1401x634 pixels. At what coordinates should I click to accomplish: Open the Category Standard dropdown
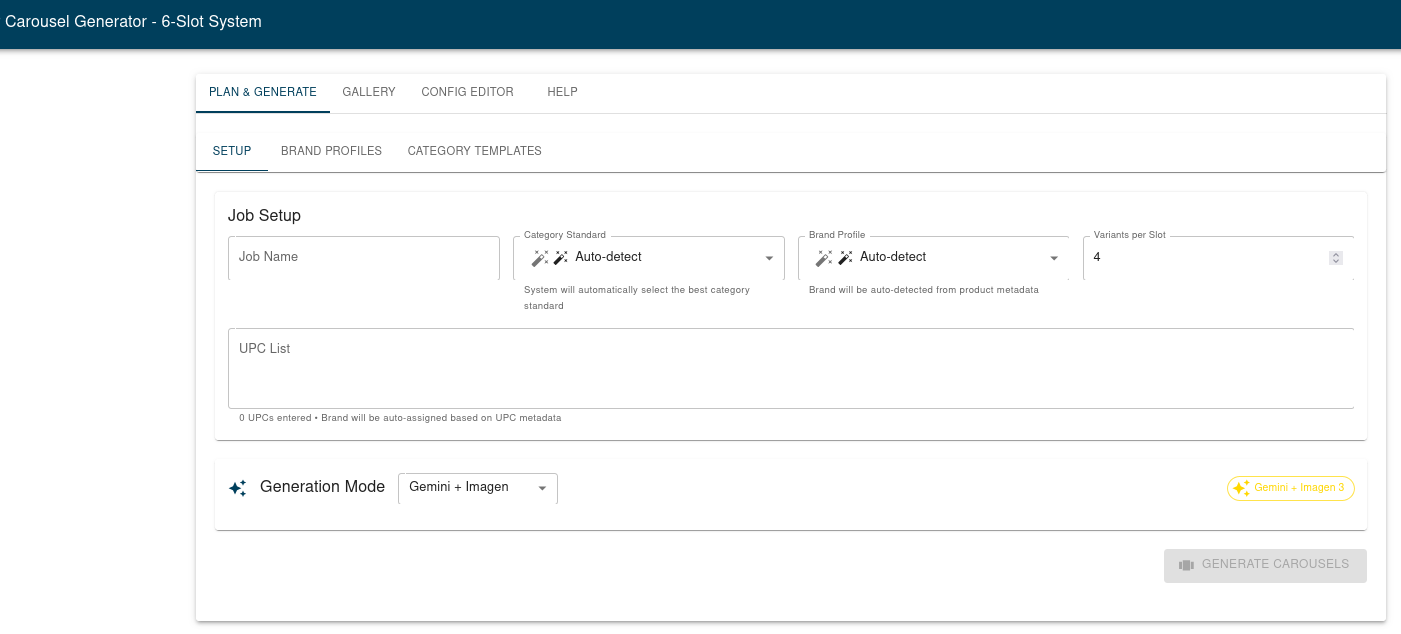[768, 257]
